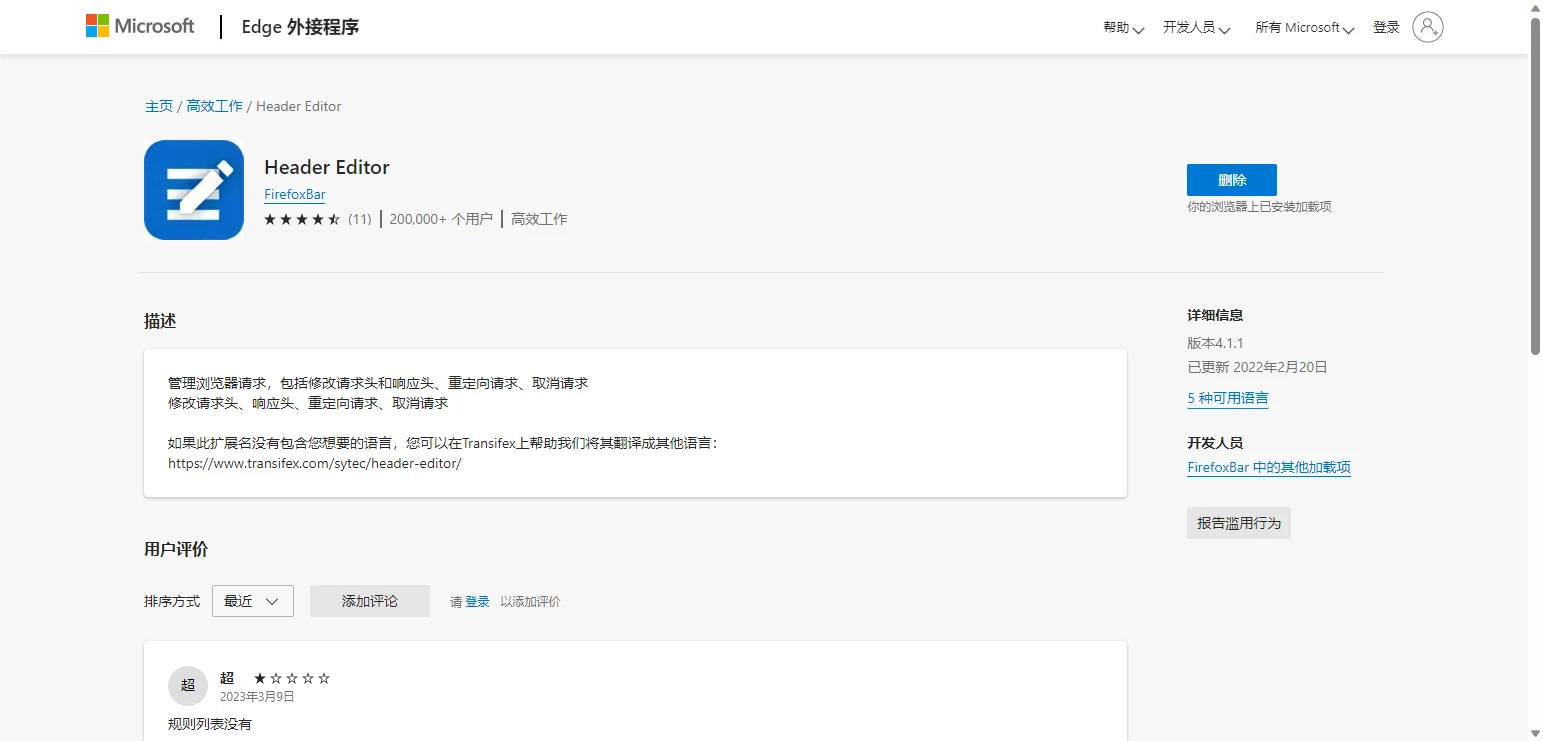Open the Header Editor extension icon
This screenshot has height=741, width=1543.
tap(194, 190)
